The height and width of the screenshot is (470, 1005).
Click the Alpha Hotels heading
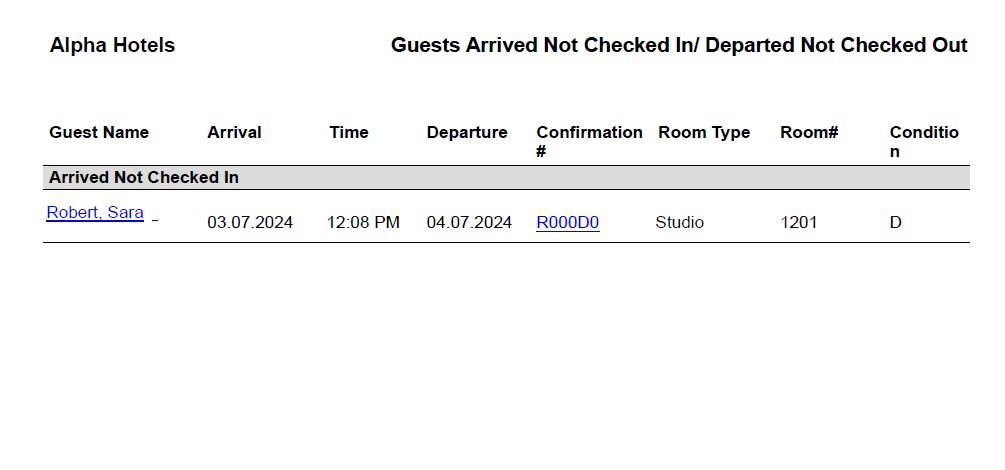point(112,46)
